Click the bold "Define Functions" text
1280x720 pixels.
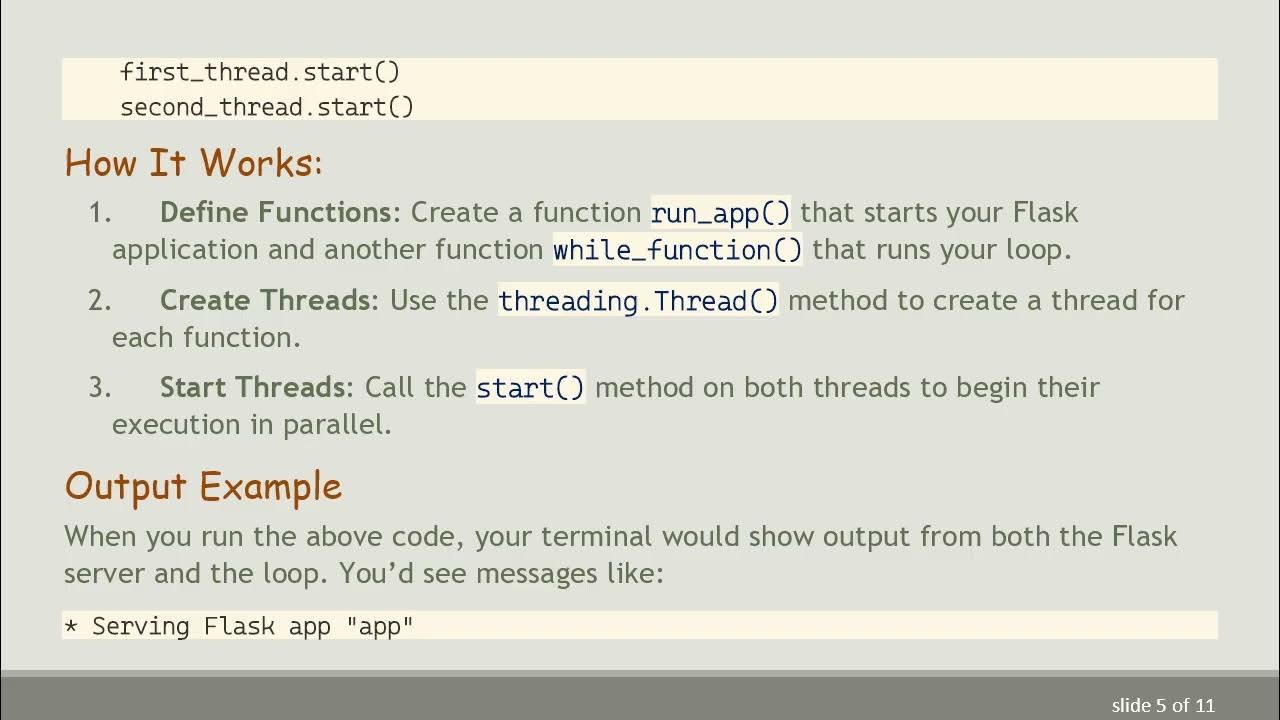point(276,212)
